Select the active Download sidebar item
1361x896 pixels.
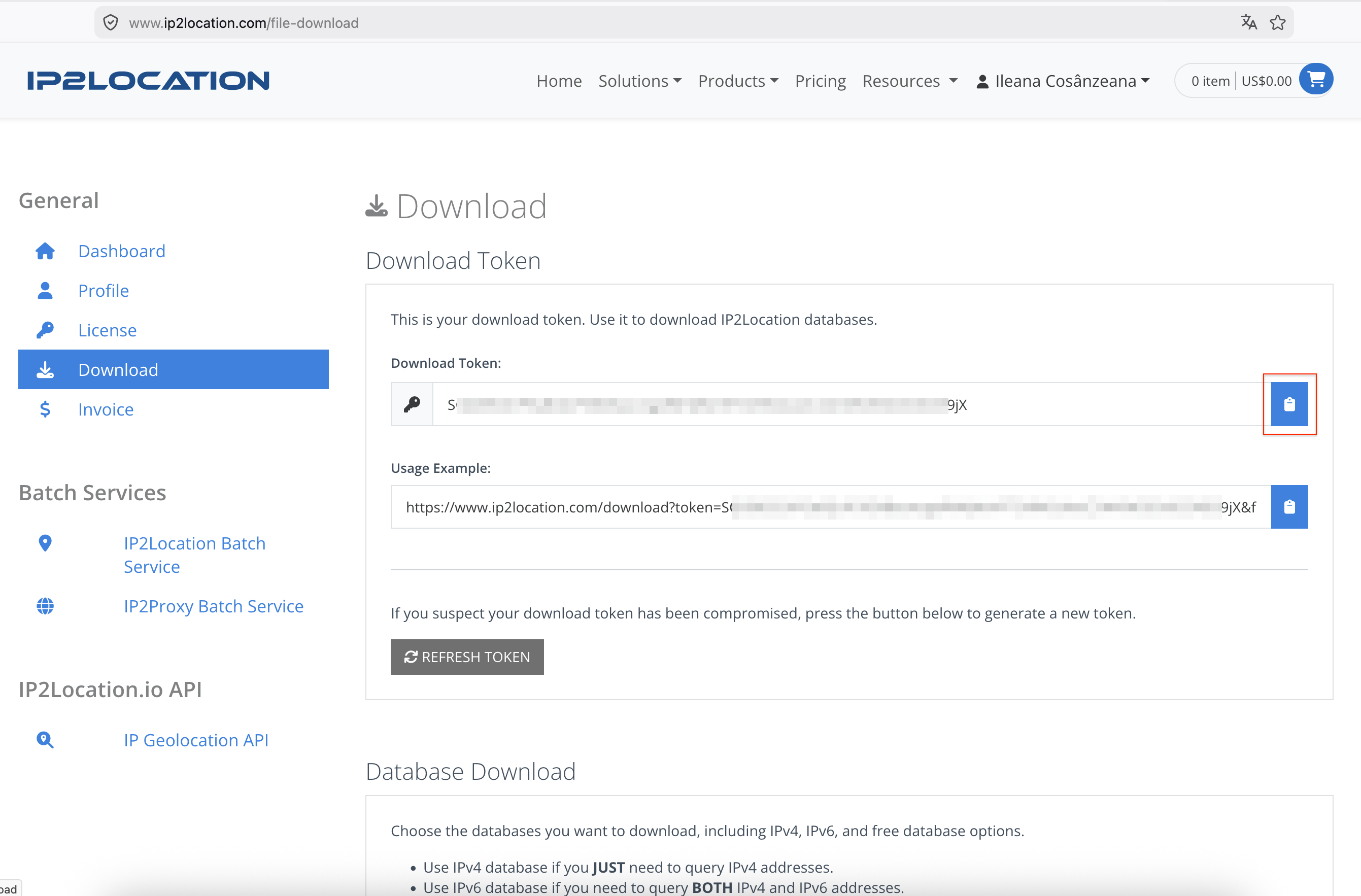pos(173,369)
